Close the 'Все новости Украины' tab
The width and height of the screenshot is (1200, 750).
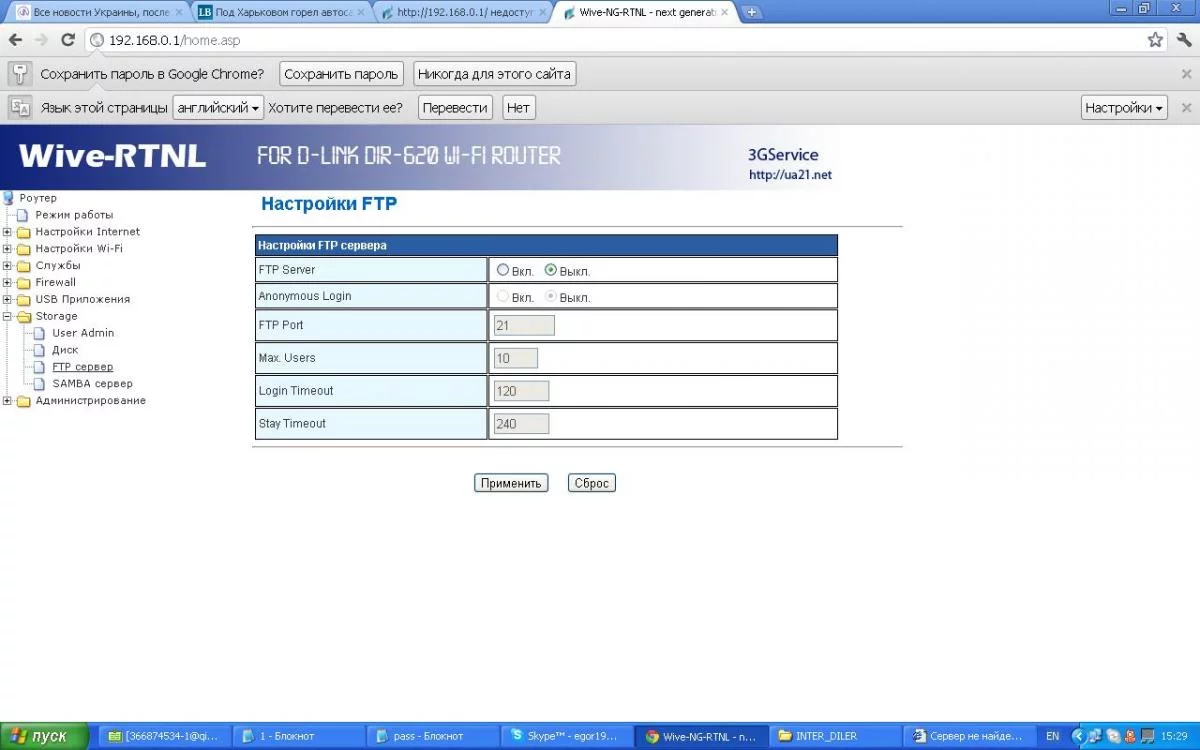point(178,13)
